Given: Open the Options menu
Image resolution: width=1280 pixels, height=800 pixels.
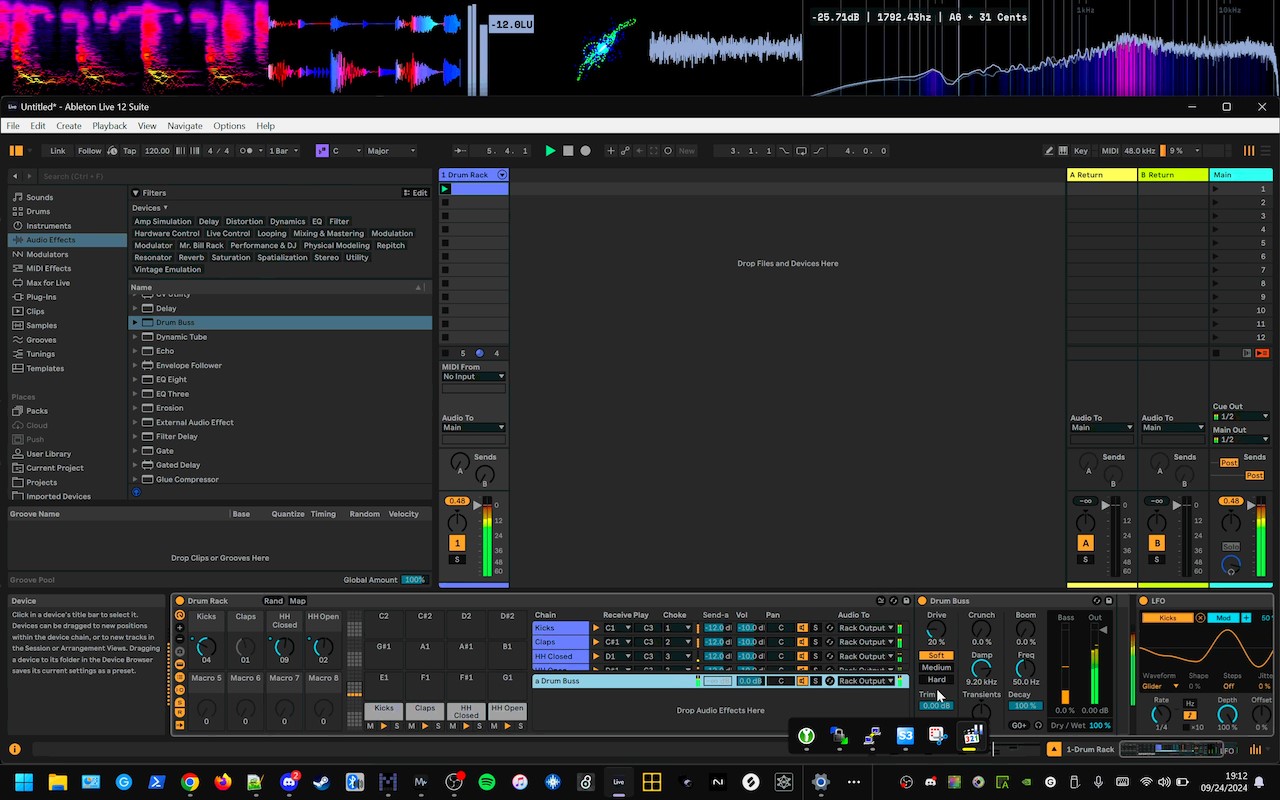Looking at the screenshot, I should coord(229,126).
